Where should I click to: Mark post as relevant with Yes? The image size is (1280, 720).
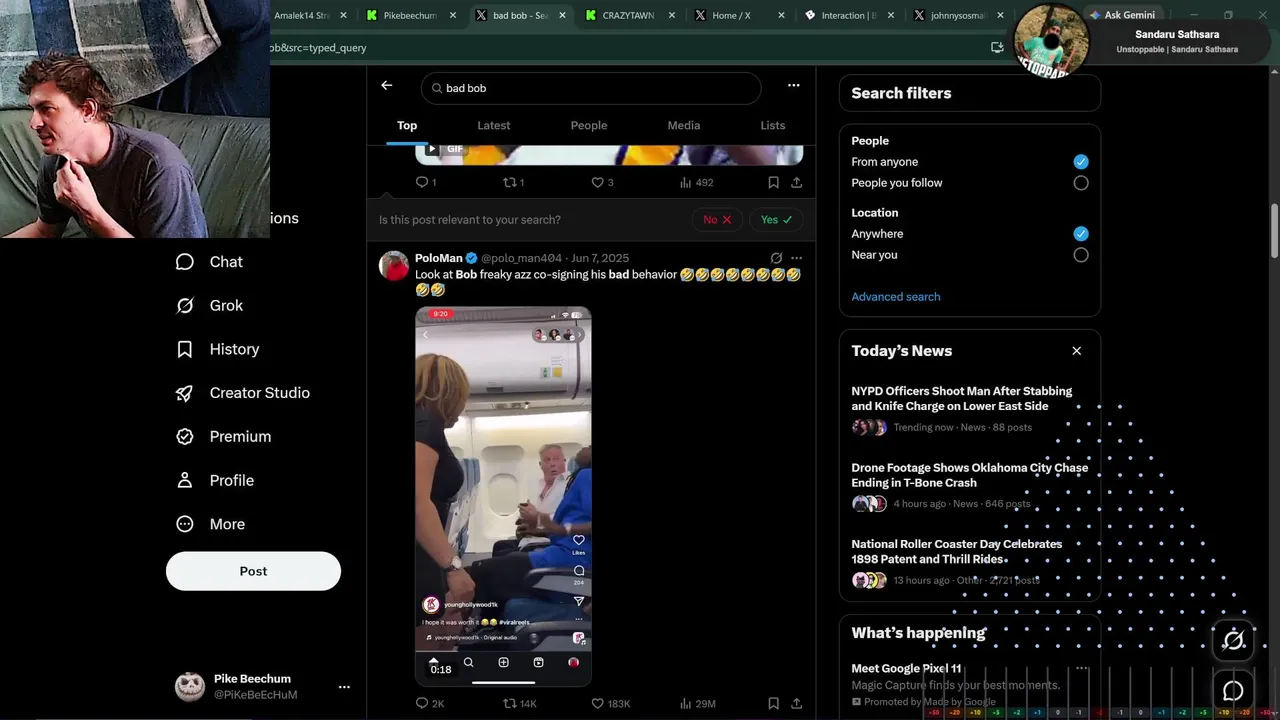[776, 220]
